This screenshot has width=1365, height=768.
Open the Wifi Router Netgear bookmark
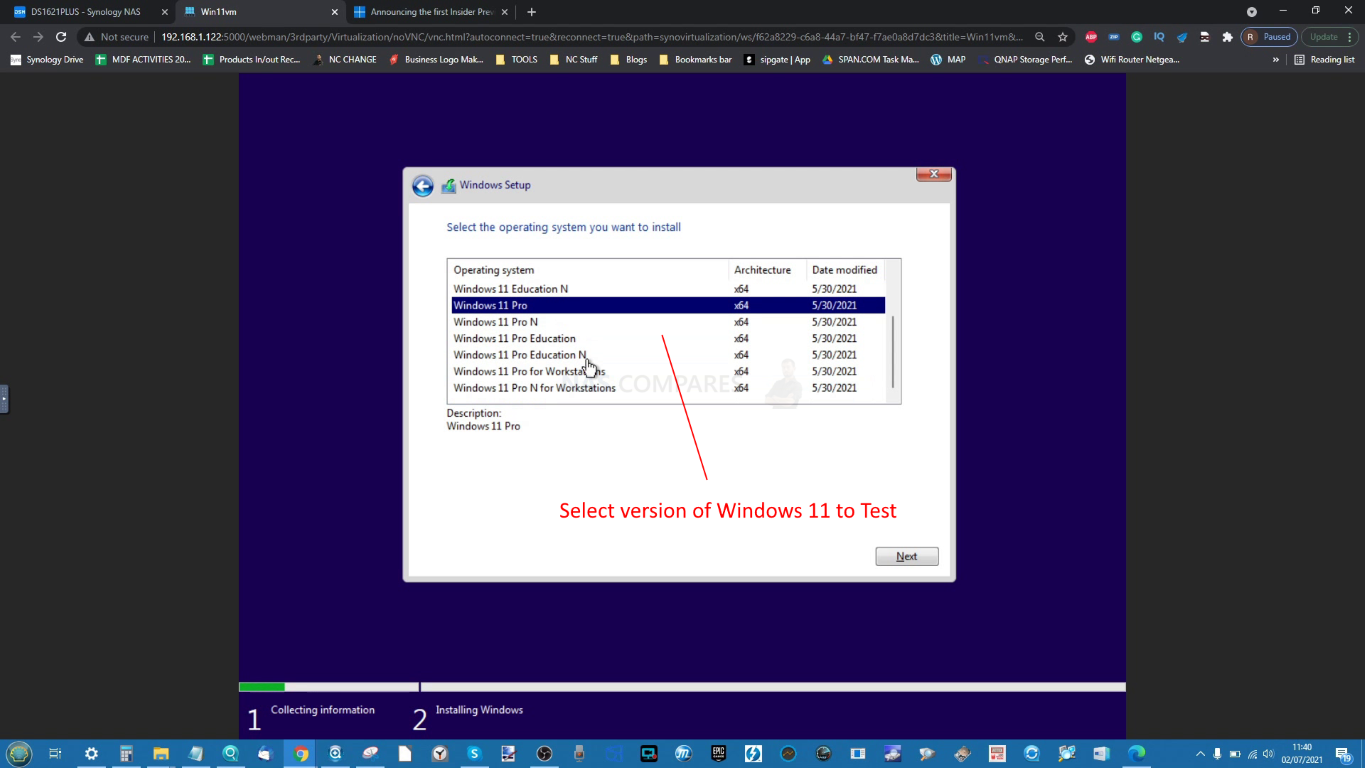(x=1132, y=60)
